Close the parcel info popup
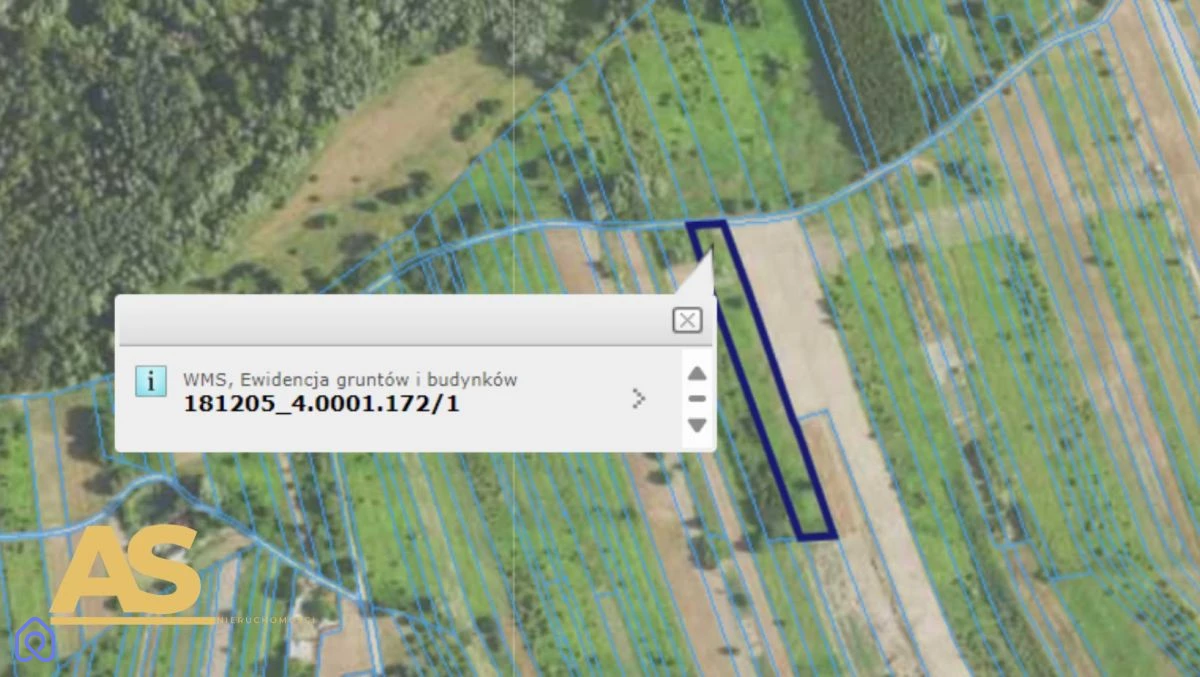1200x677 pixels. tap(687, 320)
